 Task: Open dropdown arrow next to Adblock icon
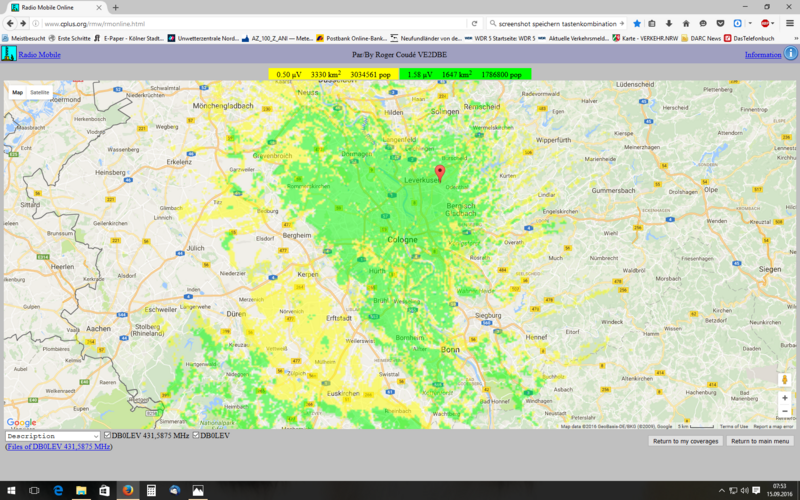click(x=772, y=23)
